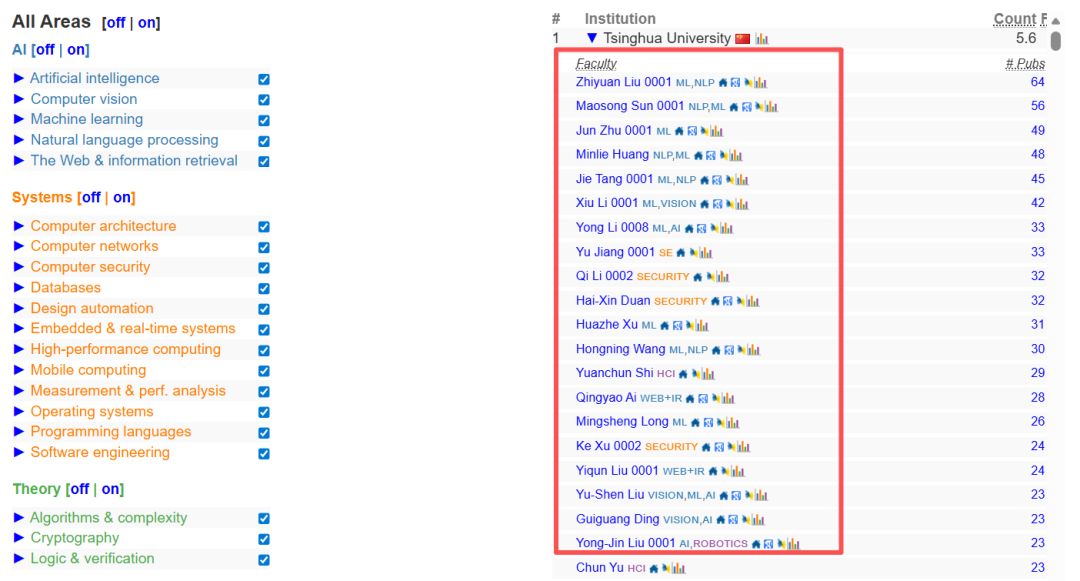
Task: Collapse the Tsinghua University faculty list
Action: coord(592,38)
